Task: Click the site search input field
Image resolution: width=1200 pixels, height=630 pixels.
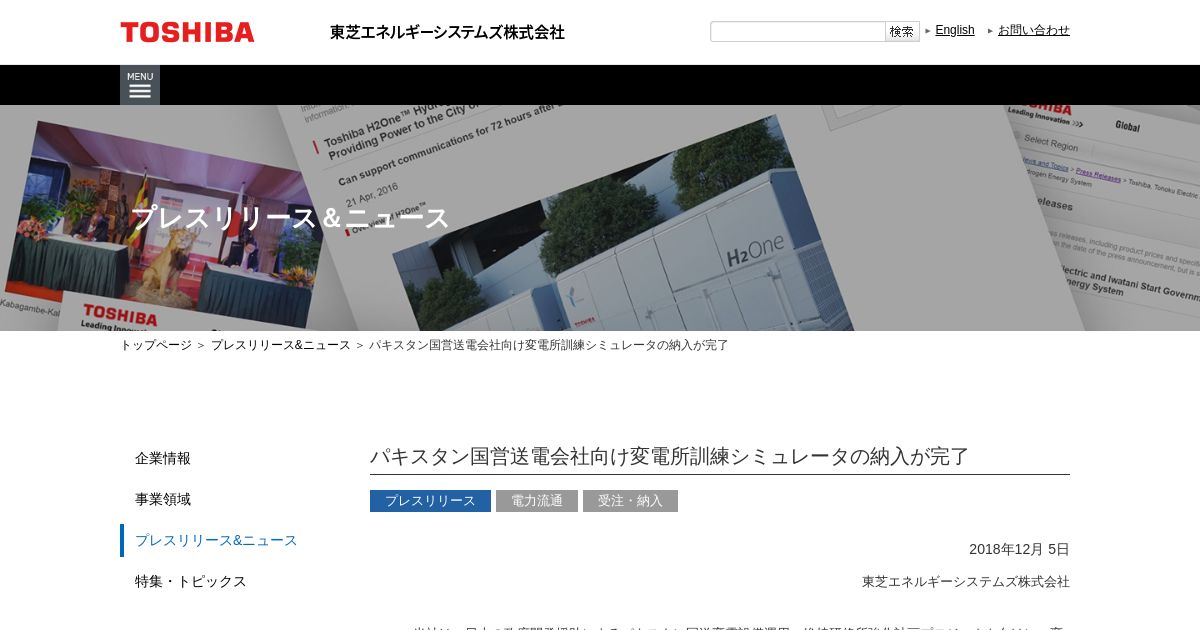Action: point(797,31)
